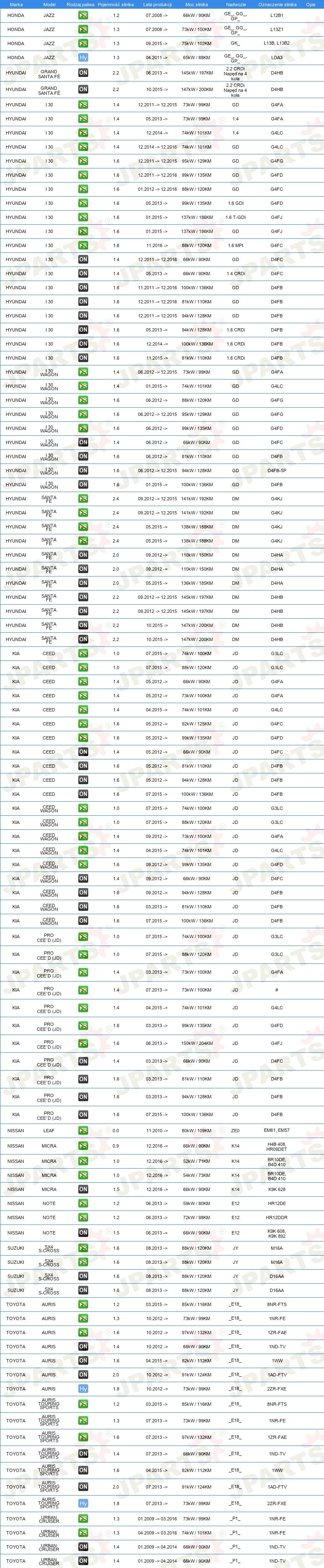This screenshot has width=324, height=1568.
Task: Select engine code EM61, EM57 cell
Action: pyautogui.click(x=276, y=1130)
